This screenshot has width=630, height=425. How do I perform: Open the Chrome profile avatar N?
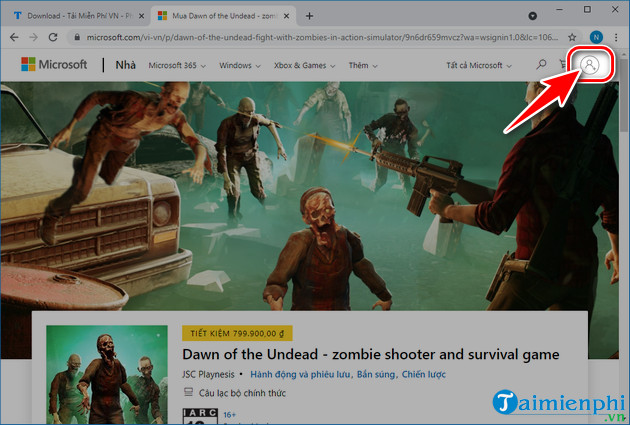pos(596,37)
